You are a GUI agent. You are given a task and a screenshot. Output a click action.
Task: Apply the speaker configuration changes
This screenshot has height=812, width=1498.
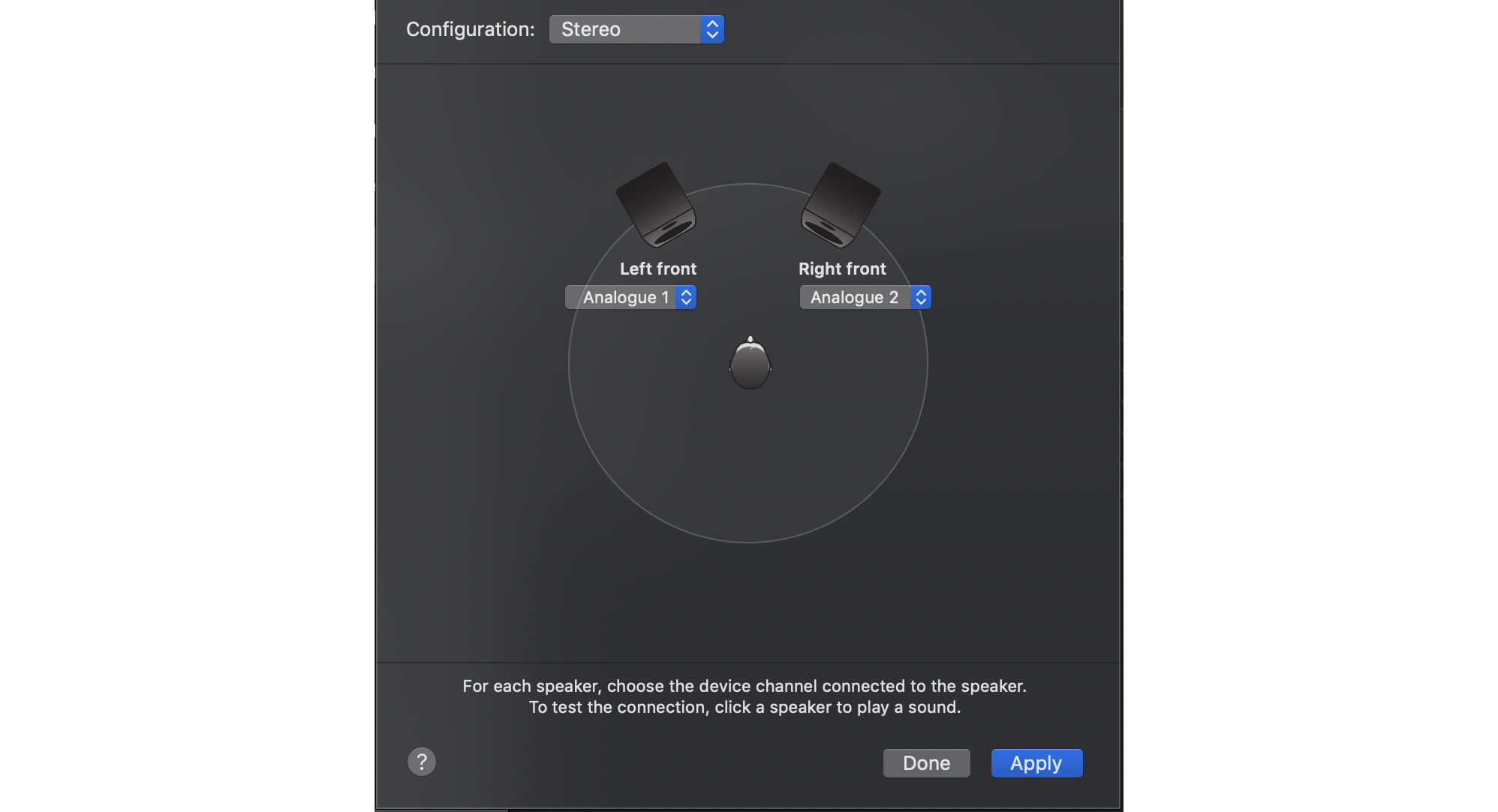(x=1036, y=762)
